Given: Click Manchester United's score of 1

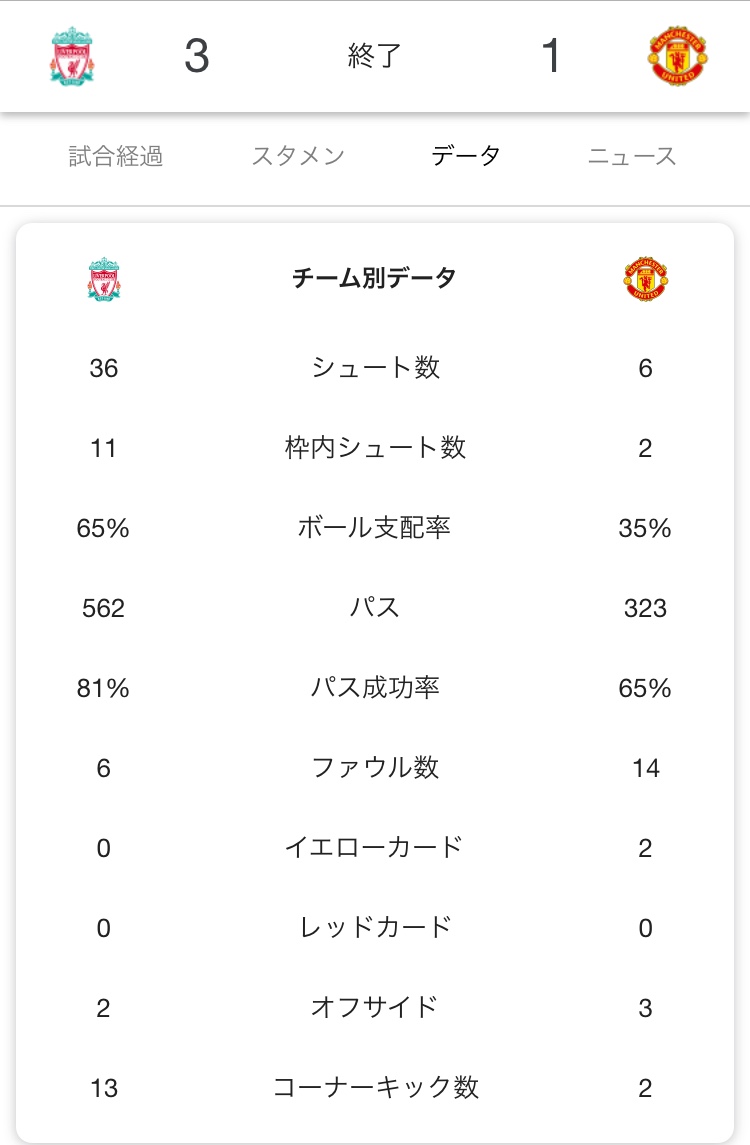Looking at the screenshot, I should (x=550, y=57).
